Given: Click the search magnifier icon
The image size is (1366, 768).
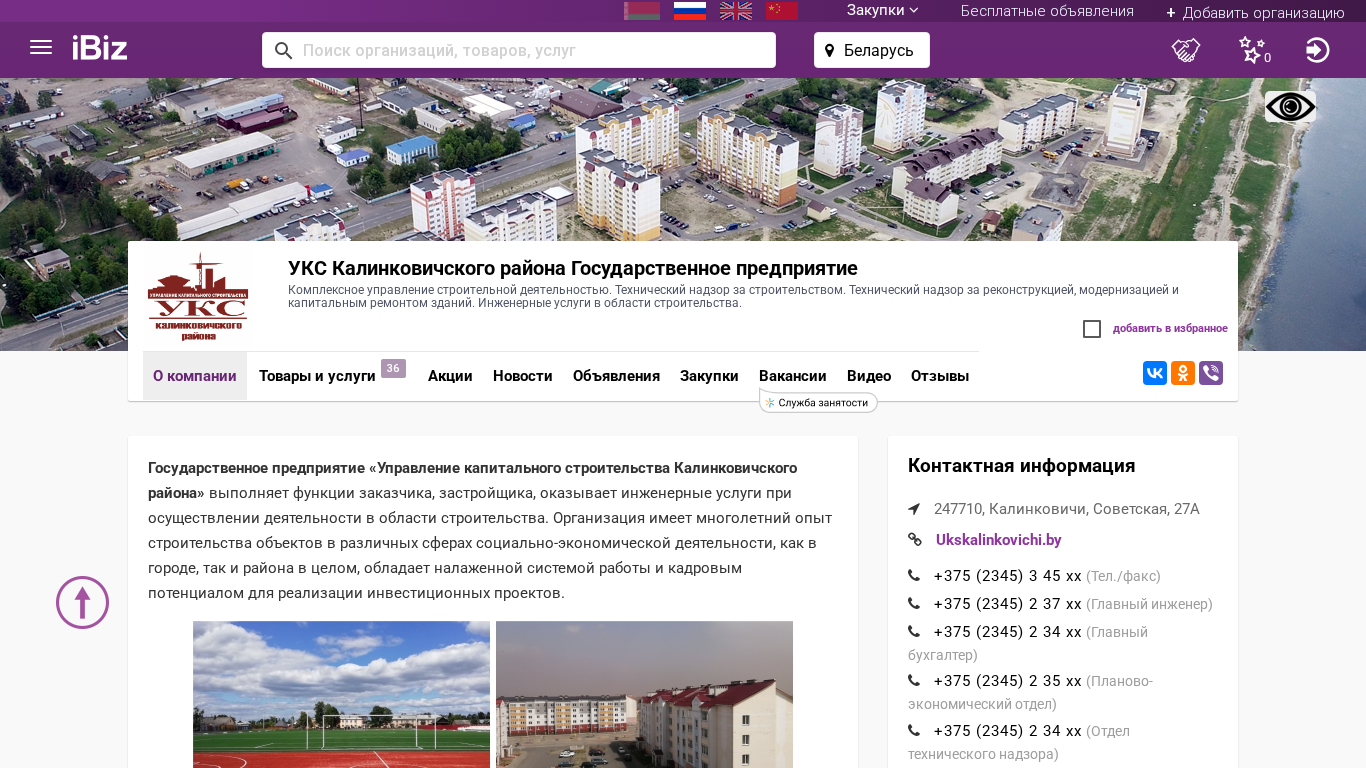Looking at the screenshot, I should tap(283, 50).
